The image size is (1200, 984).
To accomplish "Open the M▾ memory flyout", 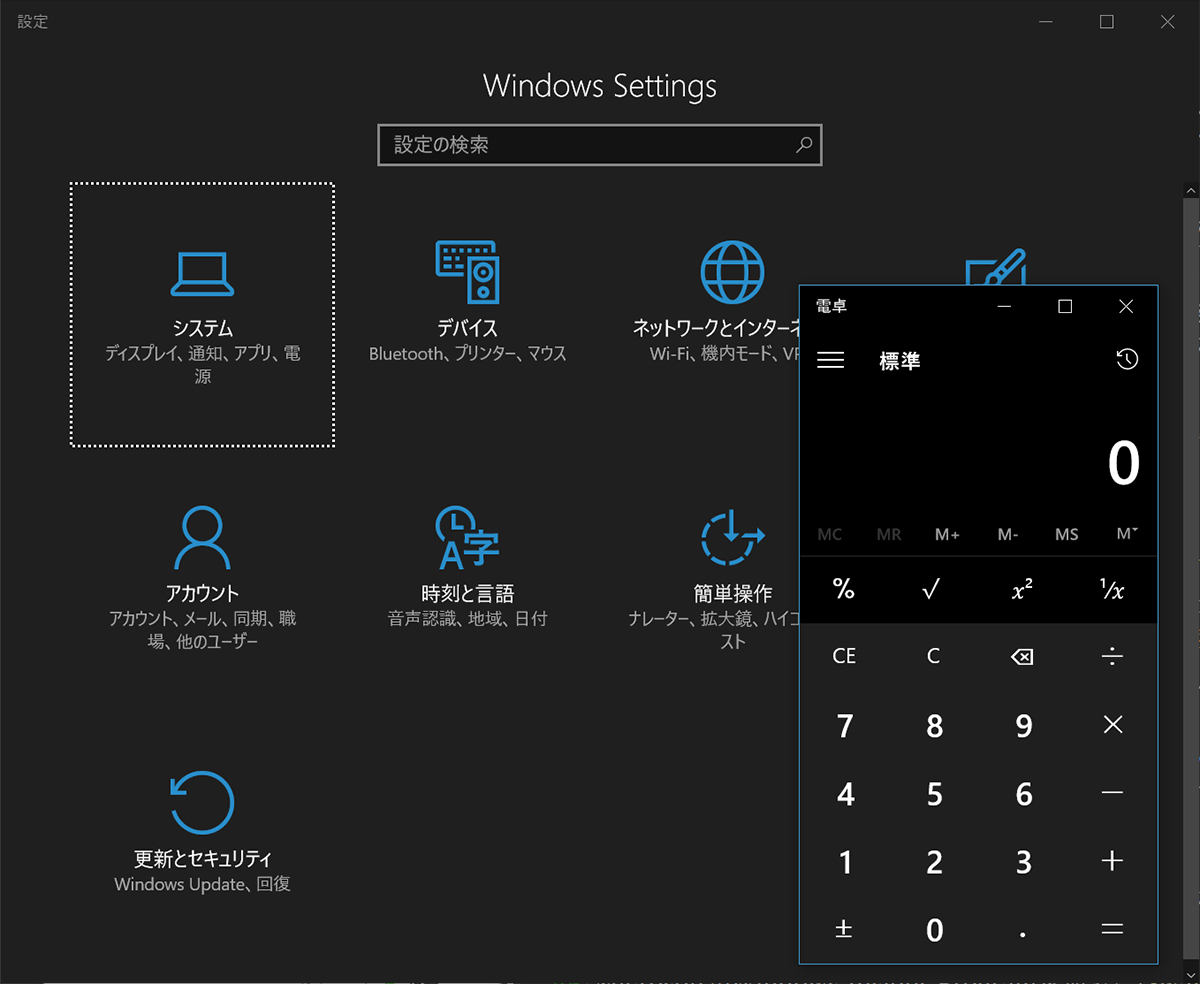I will pyautogui.click(x=1125, y=534).
